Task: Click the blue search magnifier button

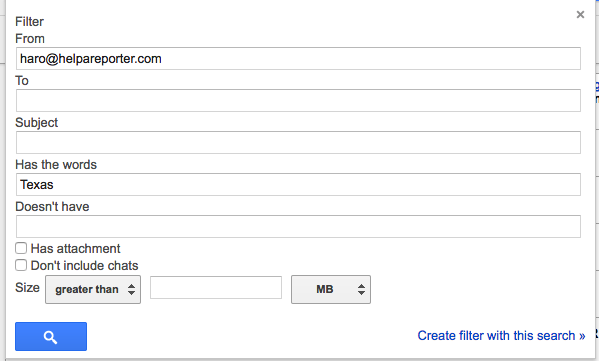Action: 51,337
